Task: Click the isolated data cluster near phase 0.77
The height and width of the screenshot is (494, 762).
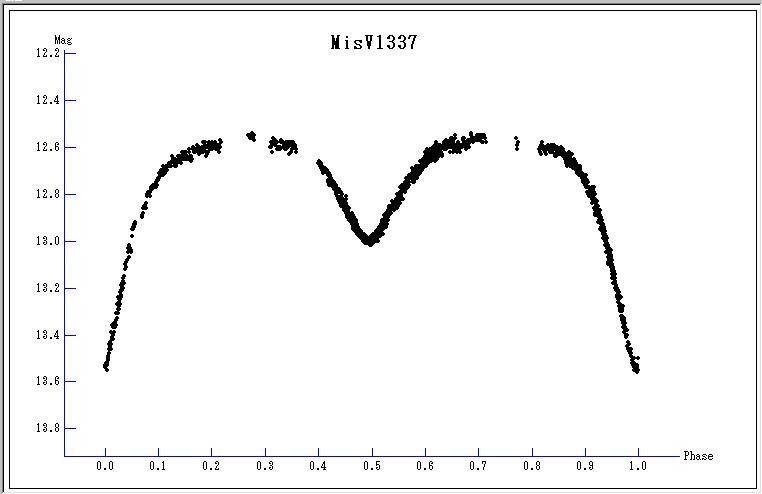Action: [x=517, y=143]
